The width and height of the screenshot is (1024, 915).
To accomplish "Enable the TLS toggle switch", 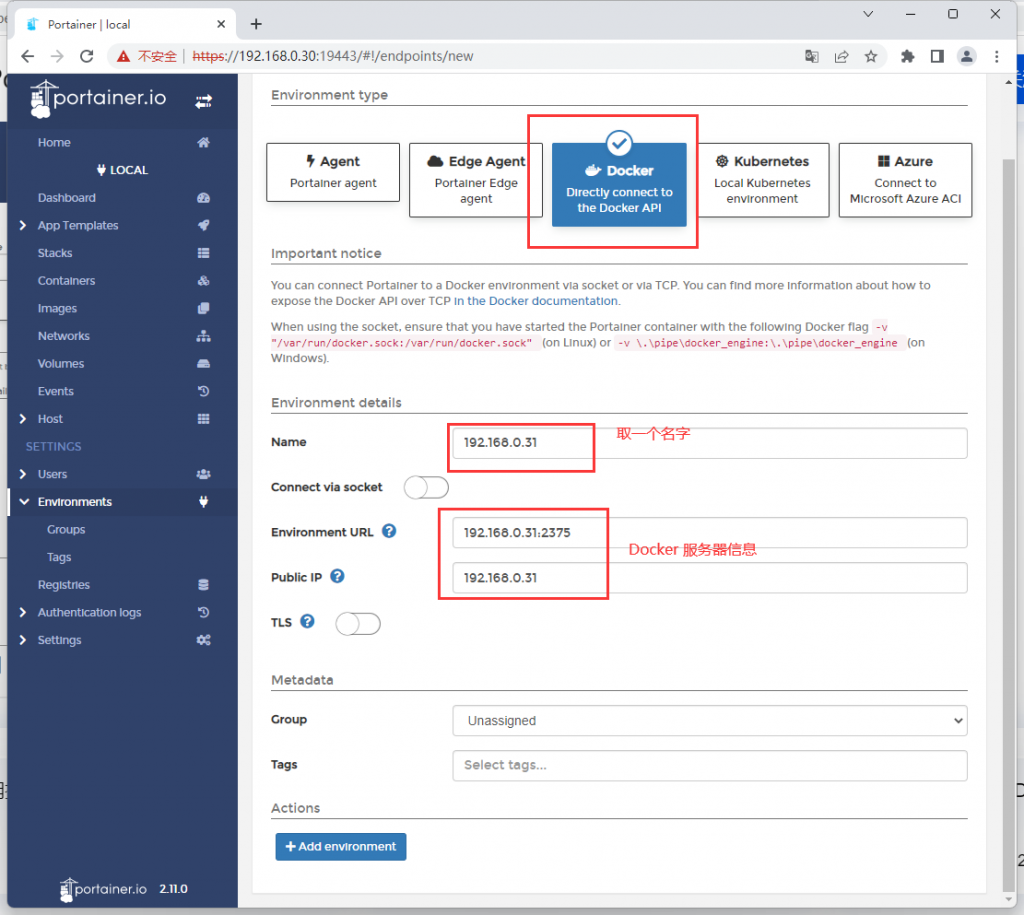I will click(358, 624).
